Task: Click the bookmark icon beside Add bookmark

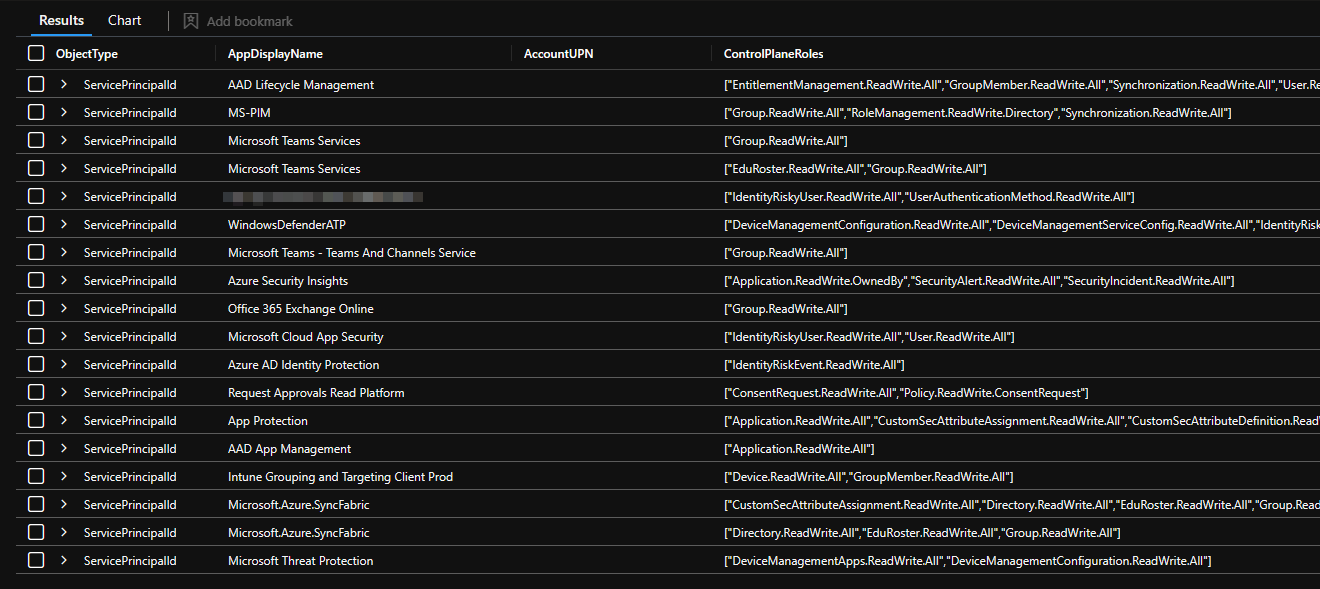Action: pyautogui.click(x=191, y=21)
